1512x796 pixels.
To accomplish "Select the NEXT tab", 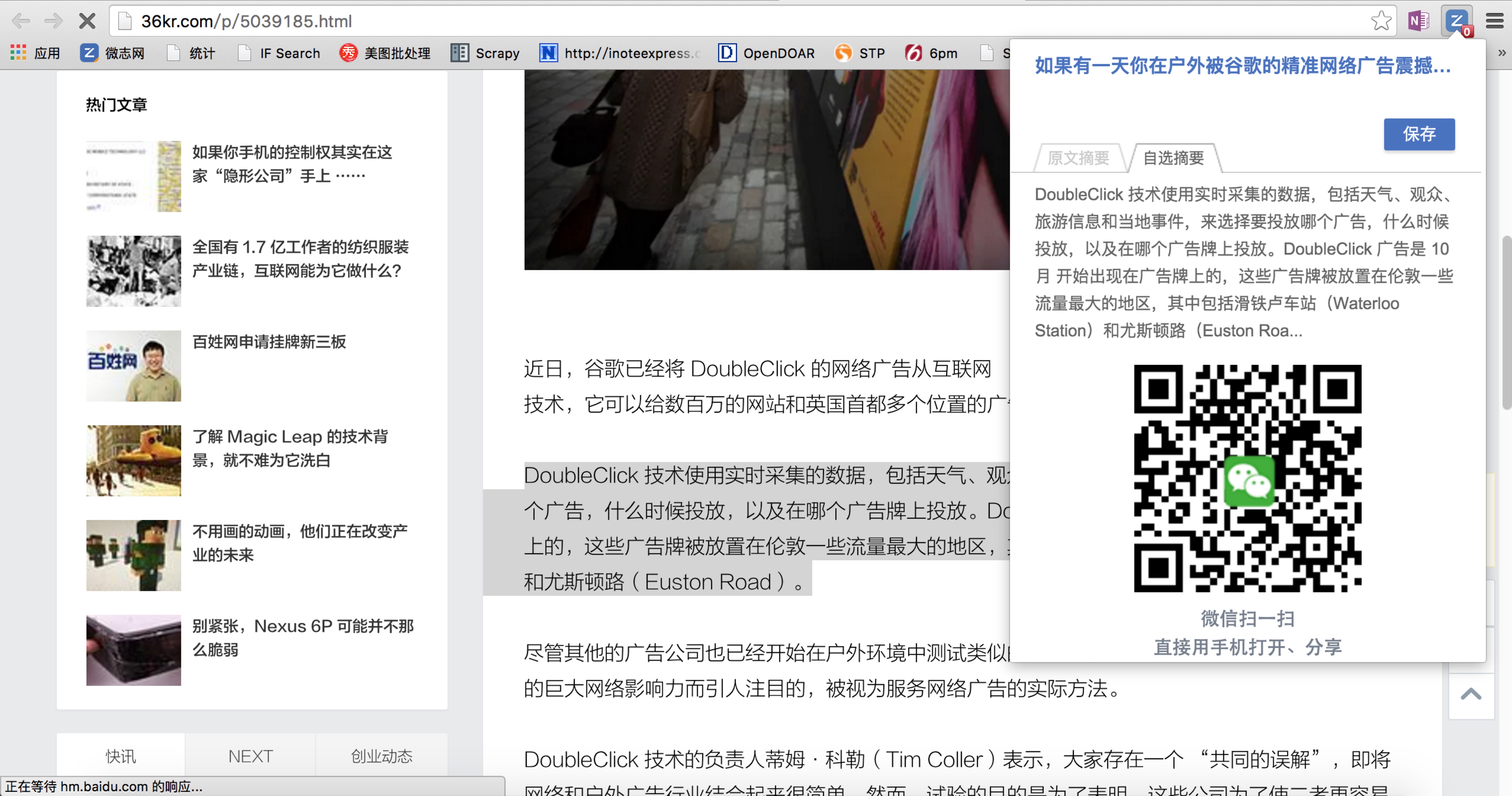I will 251,756.
